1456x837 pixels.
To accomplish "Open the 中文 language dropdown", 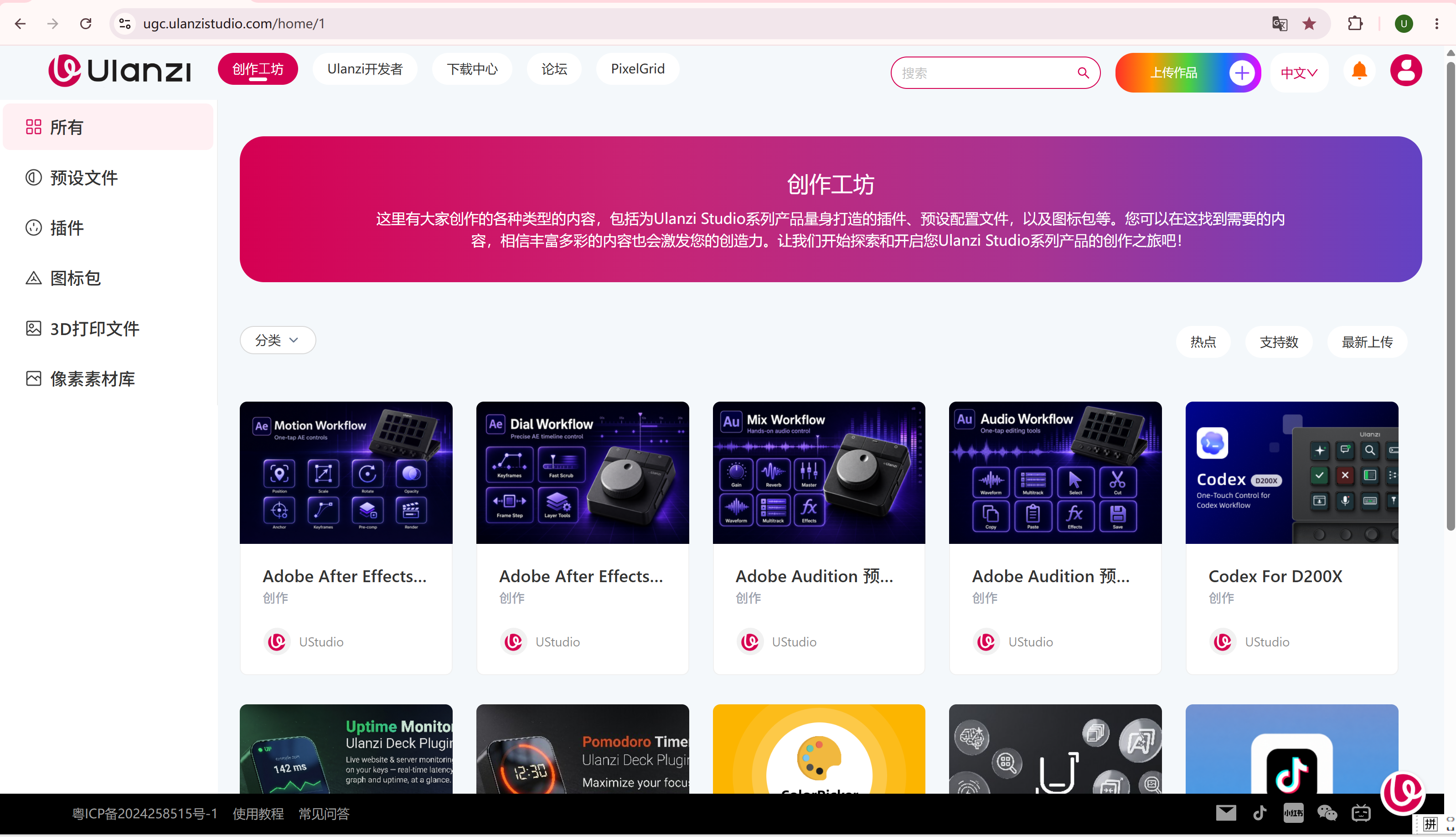I will click(1299, 73).
